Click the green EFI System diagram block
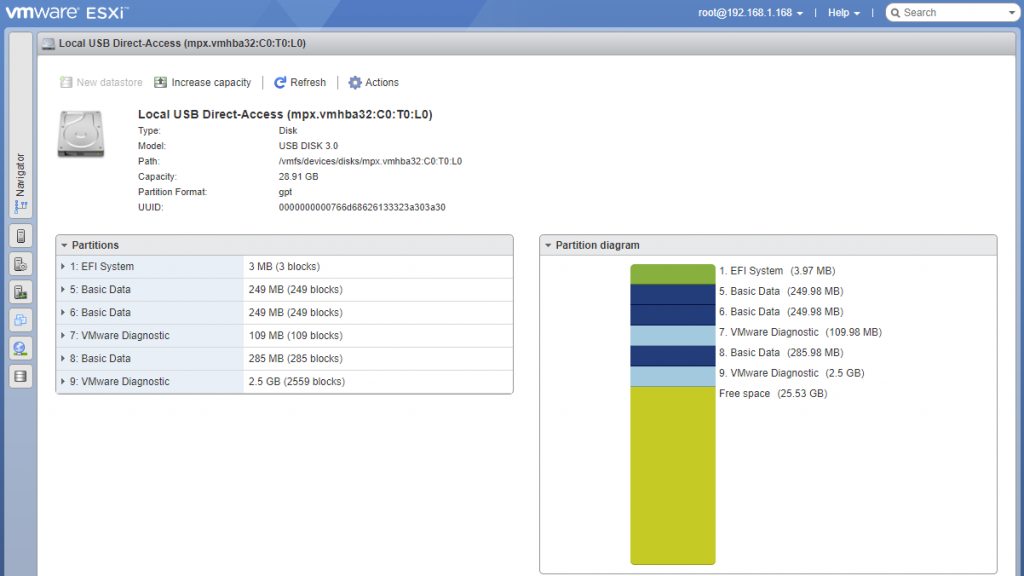This screenshot has width=1024, height=576. point(672,273)
